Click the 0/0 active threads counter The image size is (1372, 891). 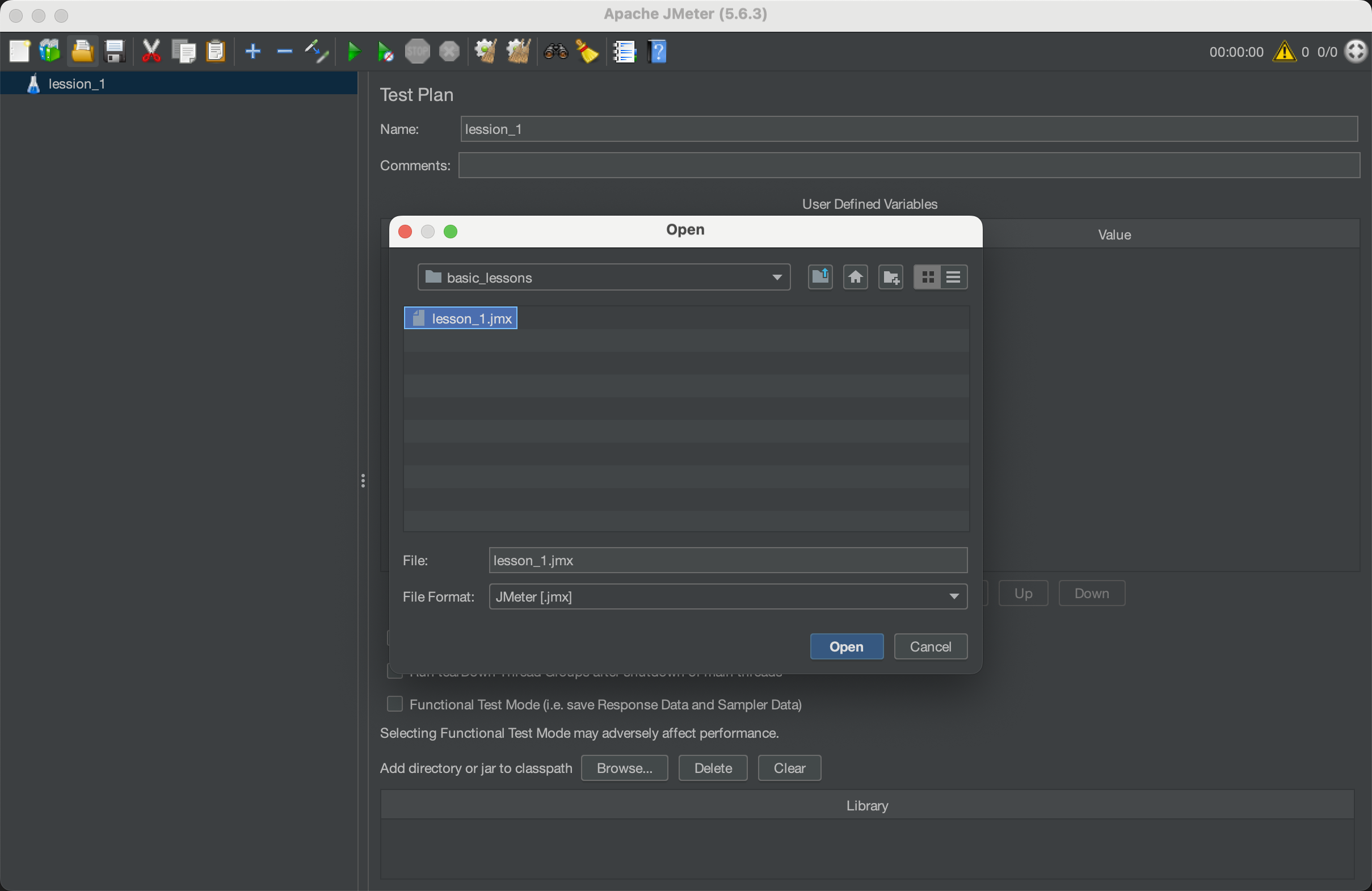(x=1327, y=52)
